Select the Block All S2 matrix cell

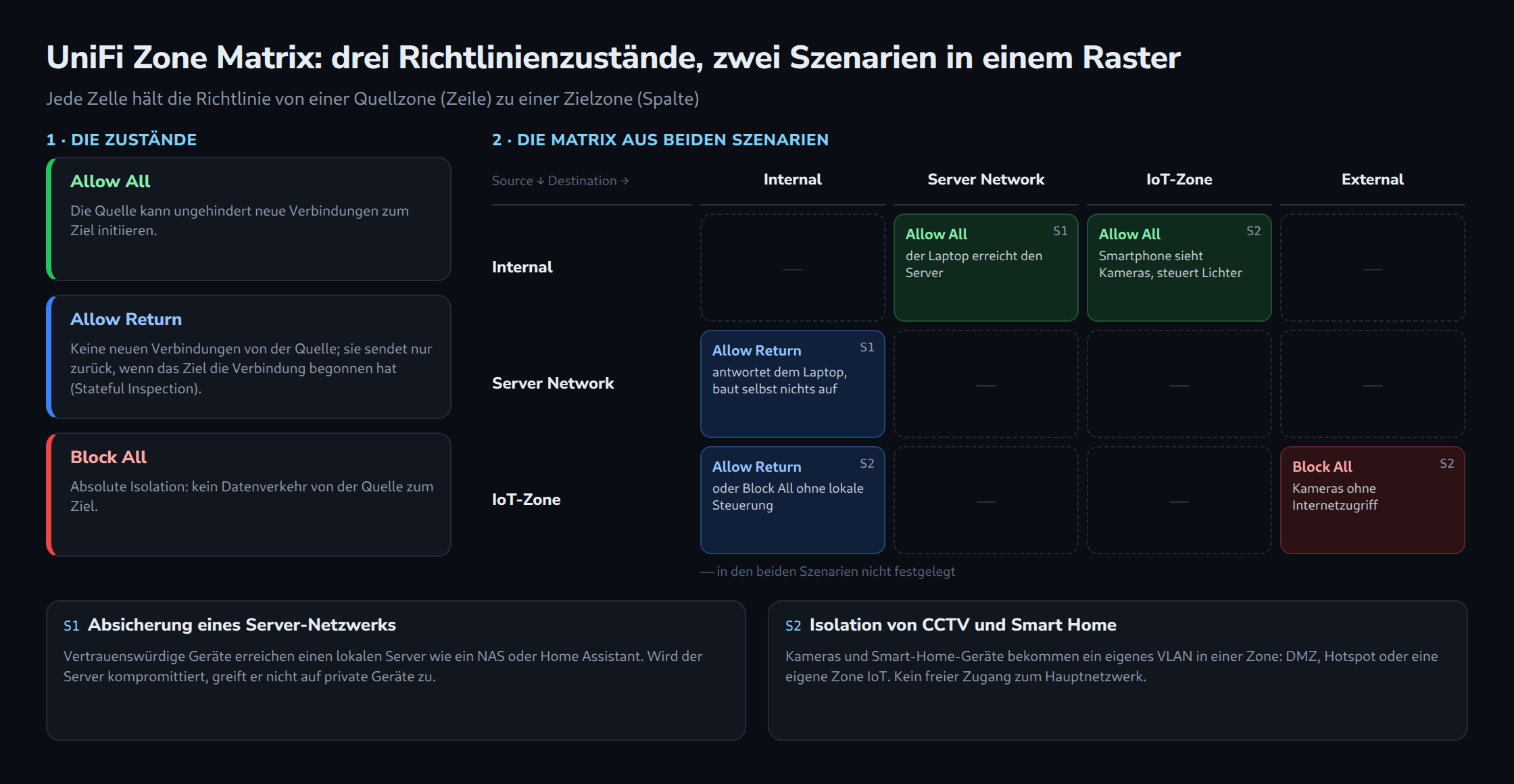pos(1372,500)
